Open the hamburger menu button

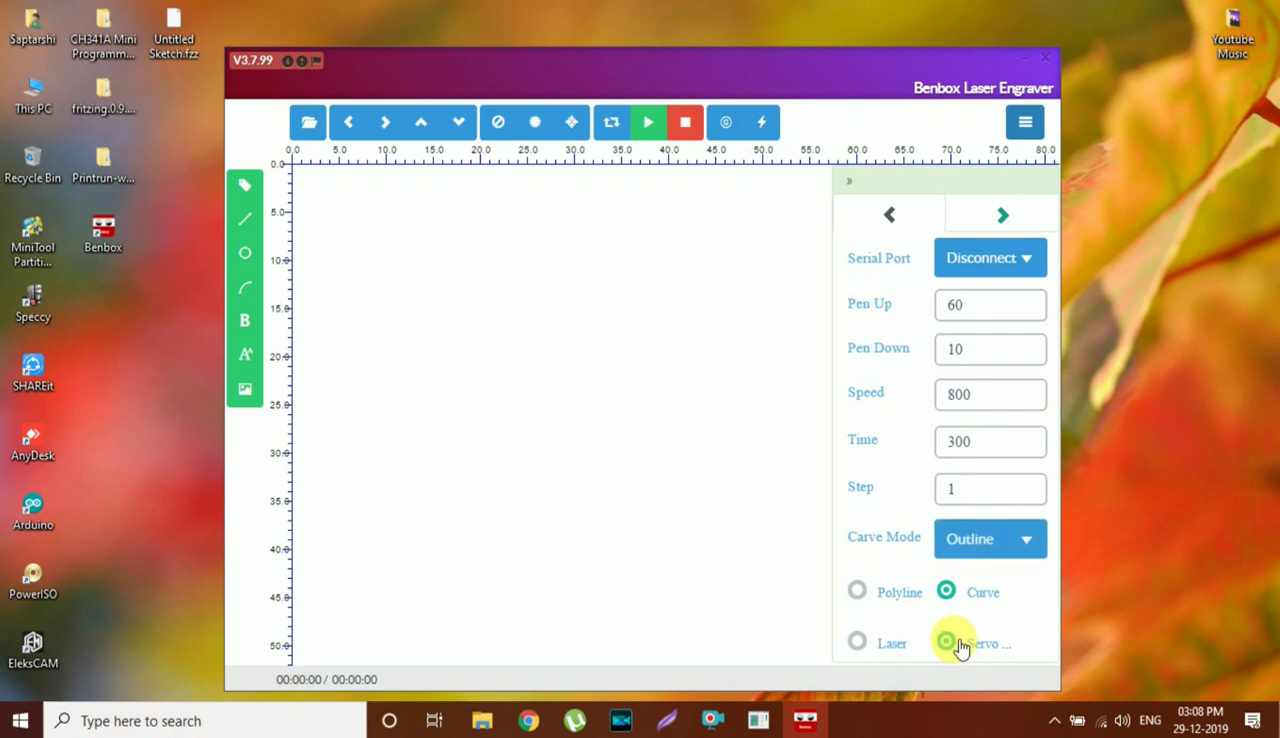click(1025, 122)
